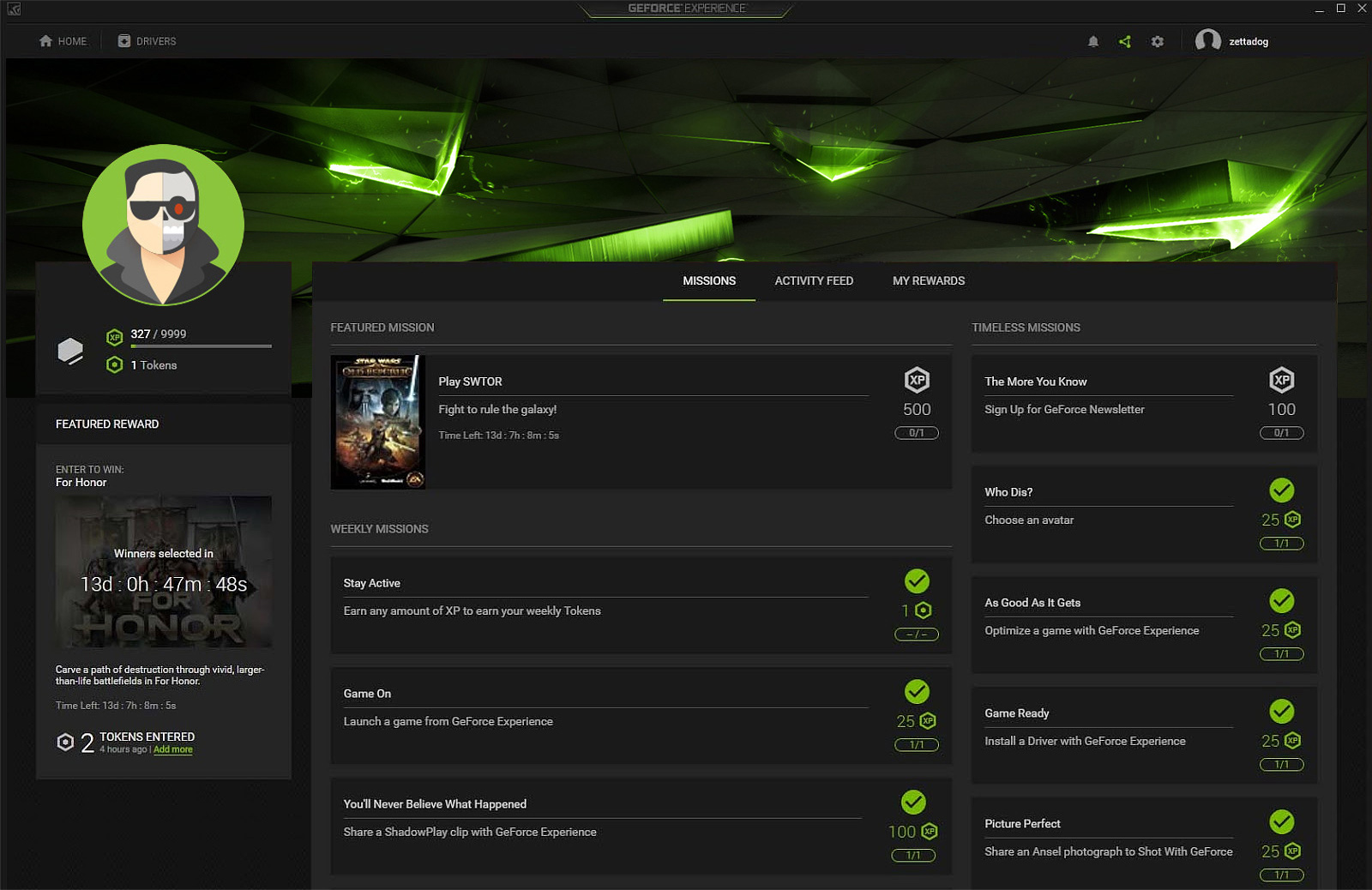Screen dimensions: 1372x890
Task: Open the My Rewards tab
Action: coord(928,281)
